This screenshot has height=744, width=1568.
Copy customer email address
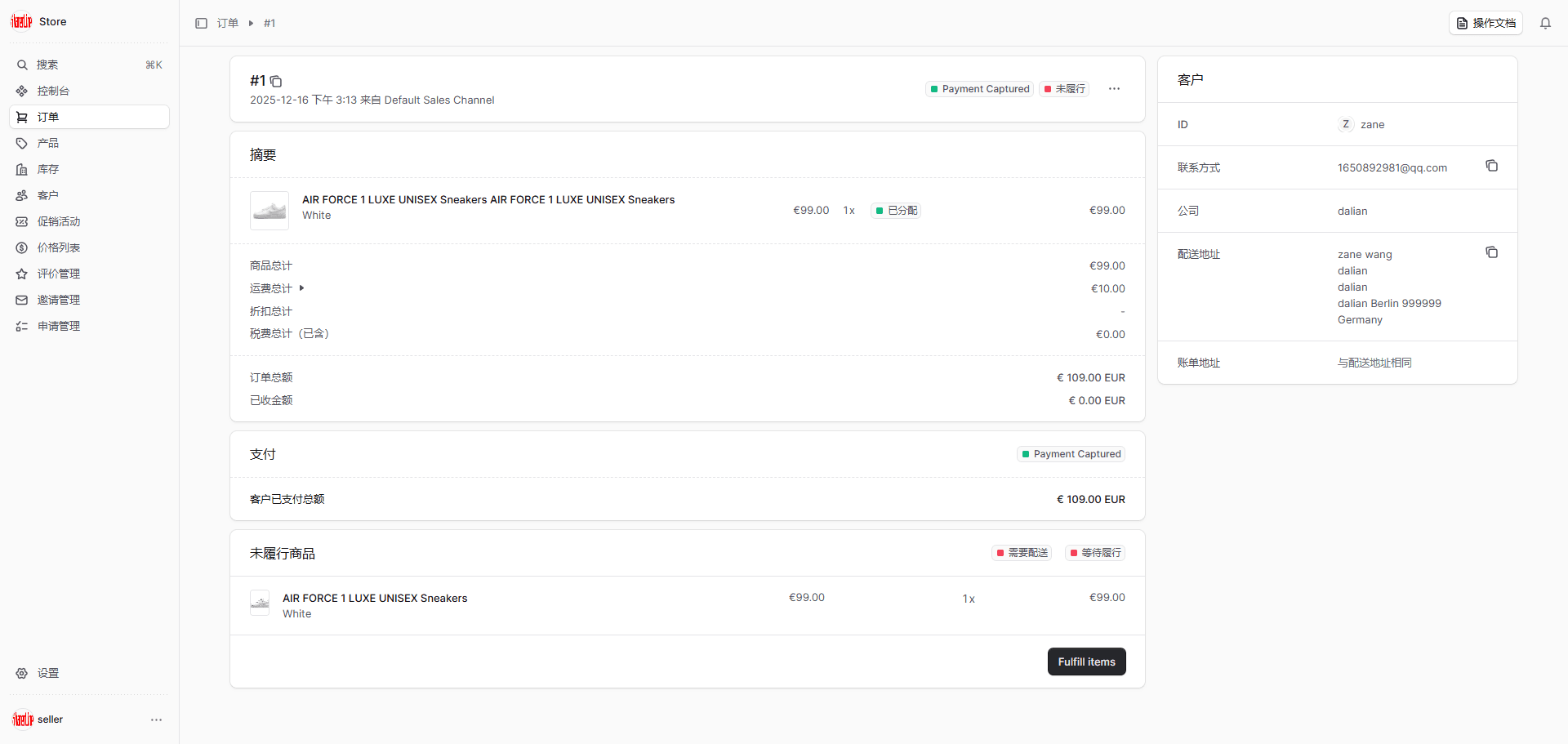pos(1491,167)
